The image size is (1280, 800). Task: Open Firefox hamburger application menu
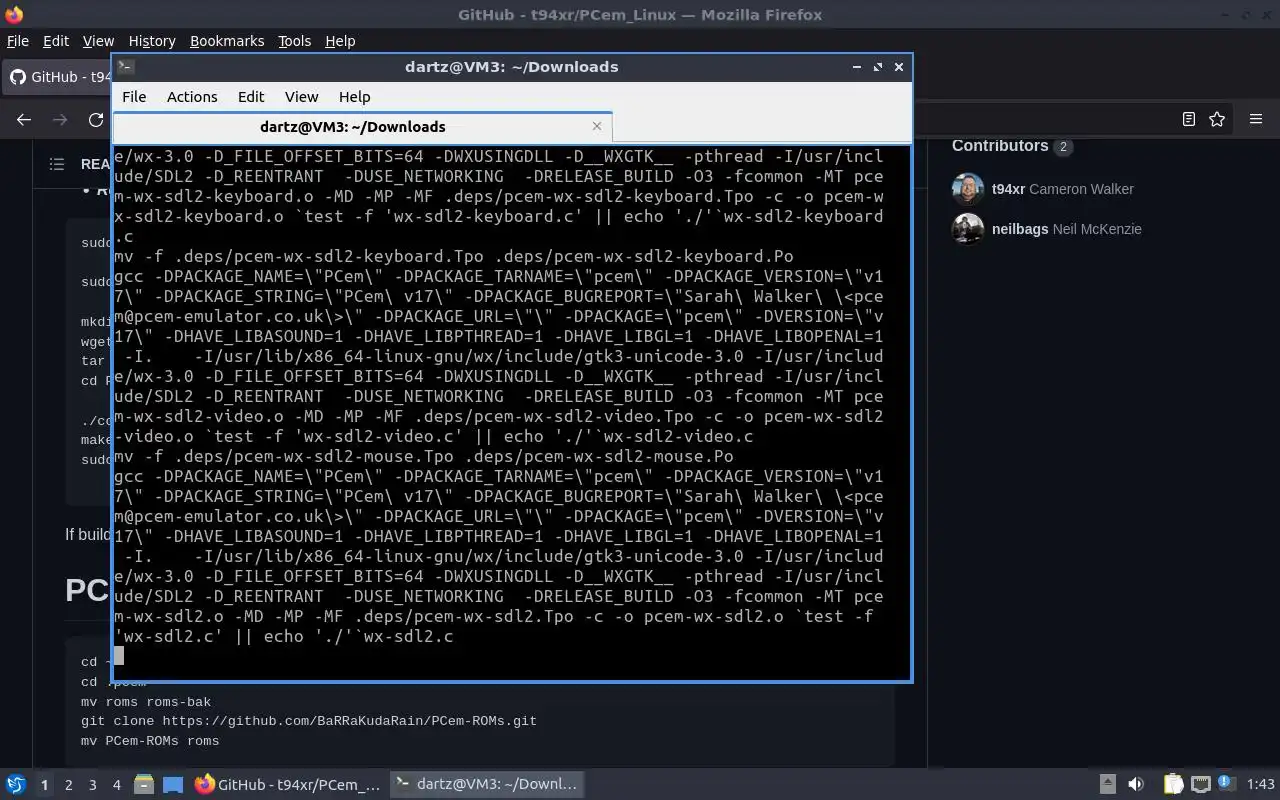coord(1256,119)
